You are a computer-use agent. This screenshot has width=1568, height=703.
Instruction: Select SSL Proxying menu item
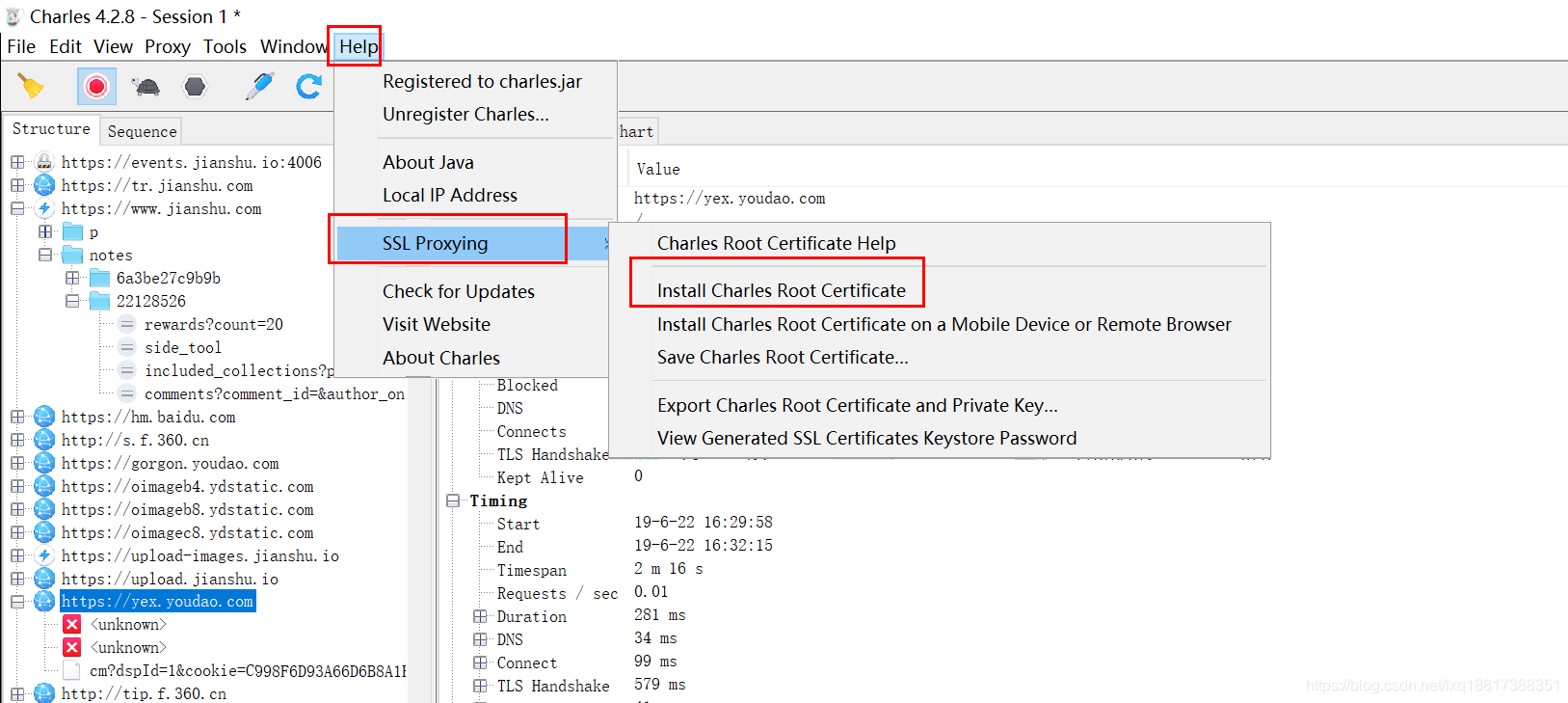pyautogui.click(x=472, y=243)
